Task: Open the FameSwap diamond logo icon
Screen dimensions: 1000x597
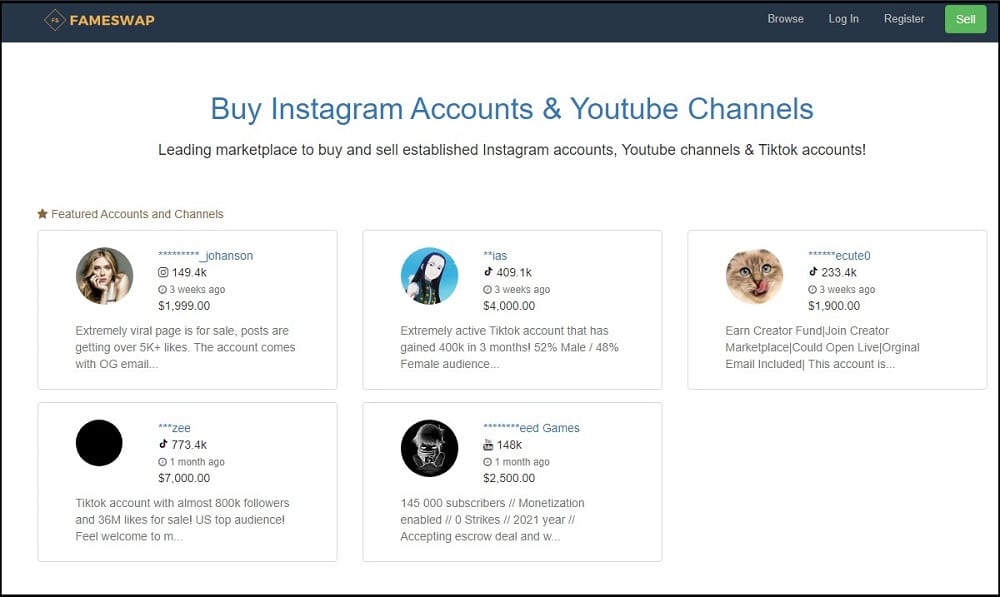Action: (x=55, y=20)
